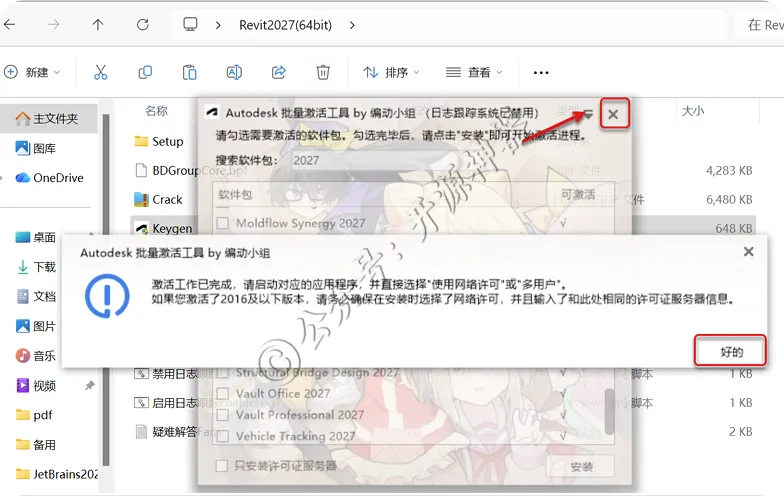The width and height of the screenshot is (784, 496).
Task: Click the Rename icon in the toolbar
Action: 234,72
